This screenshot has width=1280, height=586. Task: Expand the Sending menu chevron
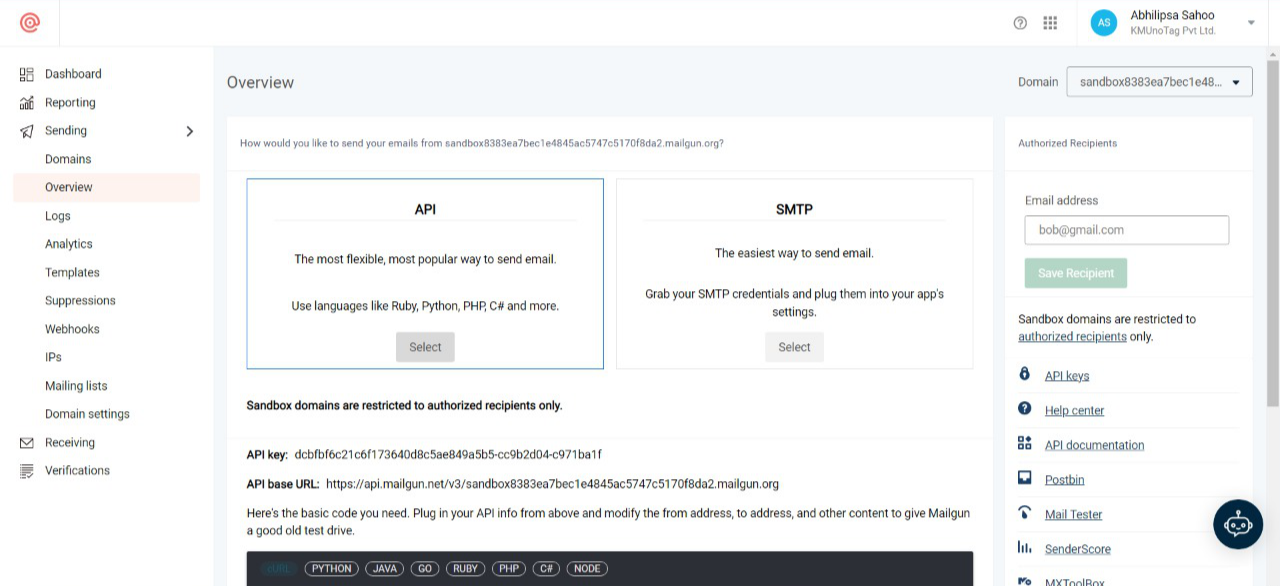[189, 131]
